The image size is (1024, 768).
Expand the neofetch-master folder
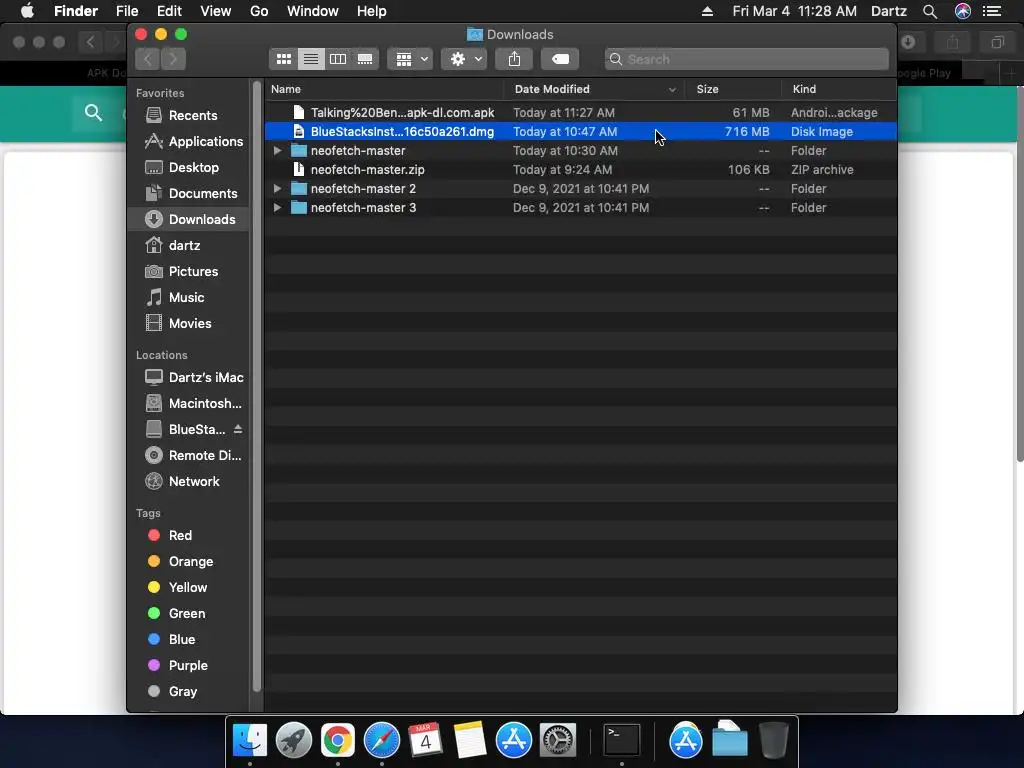tap(278, 151)
